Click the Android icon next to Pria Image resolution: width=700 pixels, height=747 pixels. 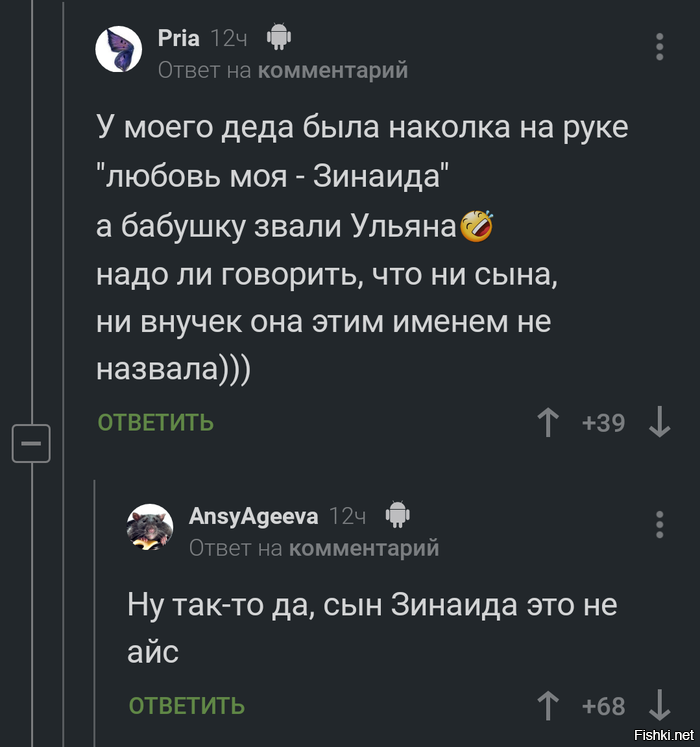click(278, 38)
